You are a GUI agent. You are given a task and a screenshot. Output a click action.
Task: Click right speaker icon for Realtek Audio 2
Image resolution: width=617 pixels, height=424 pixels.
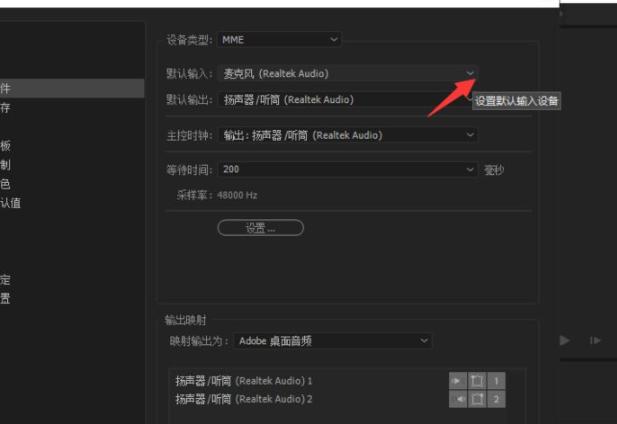click(x=458, y=399)
